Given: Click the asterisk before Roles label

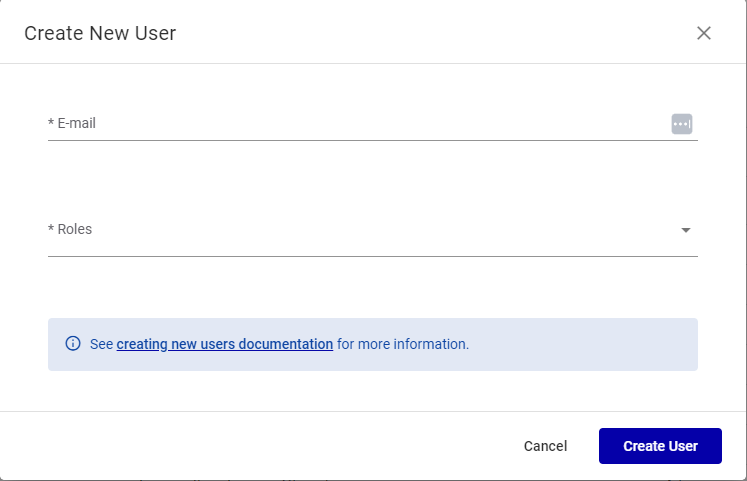Looking at the screenshot, I should point(51,229).
